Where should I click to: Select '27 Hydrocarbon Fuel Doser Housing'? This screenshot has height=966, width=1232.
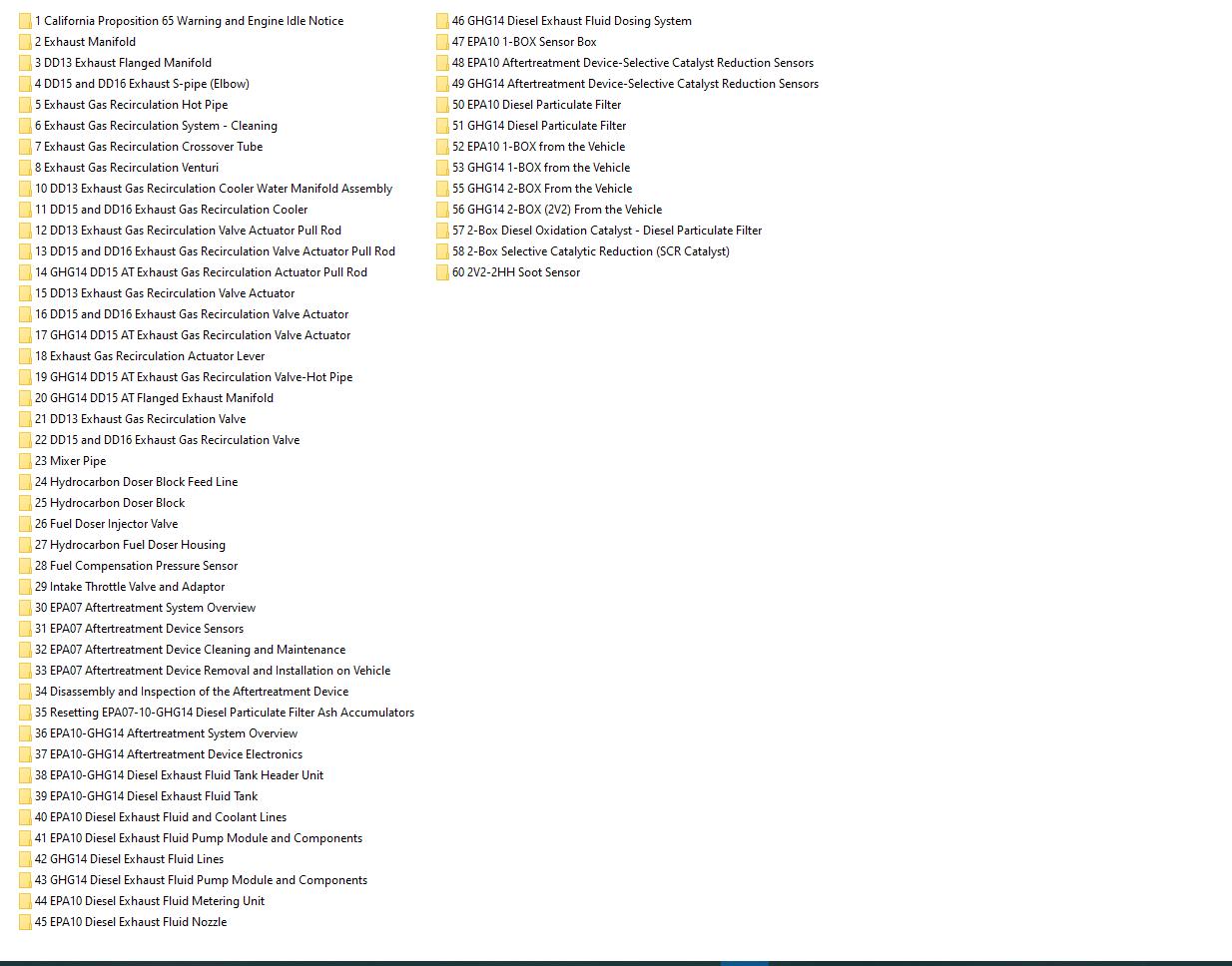(x=130, y=545)
